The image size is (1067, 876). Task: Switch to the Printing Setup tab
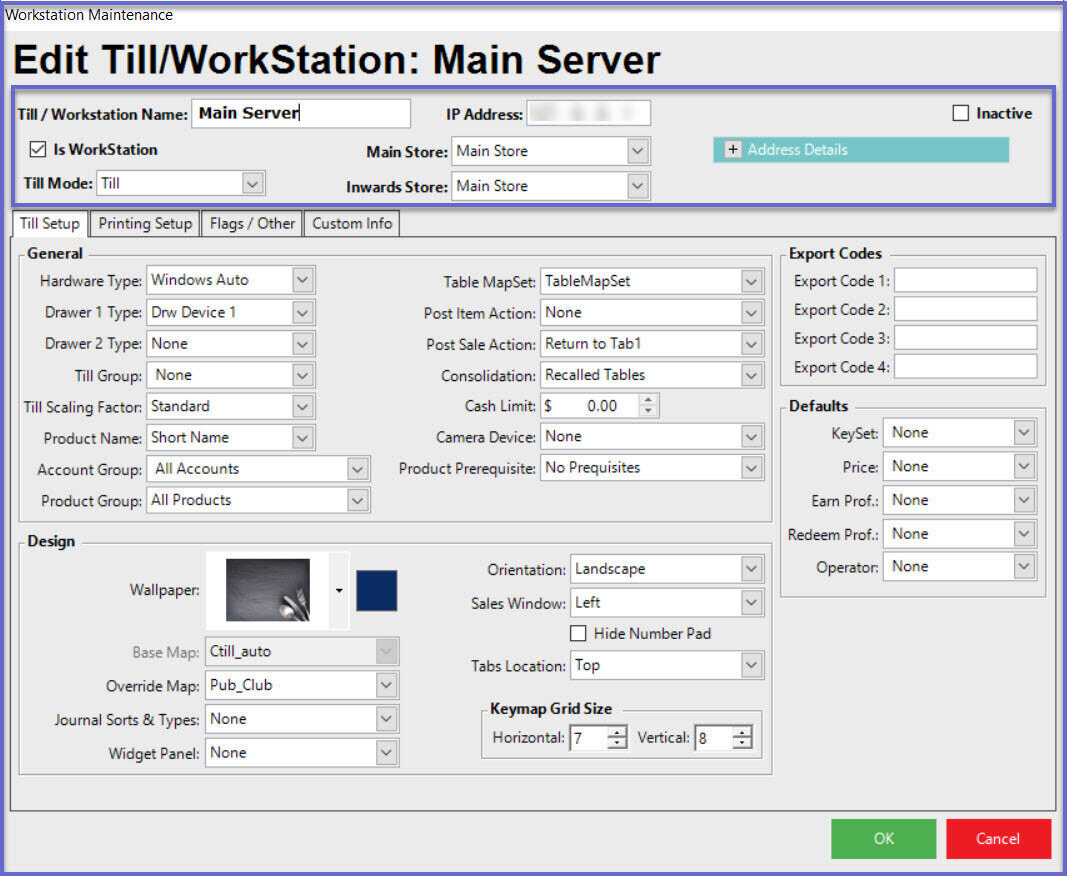[x=145, y=224]
